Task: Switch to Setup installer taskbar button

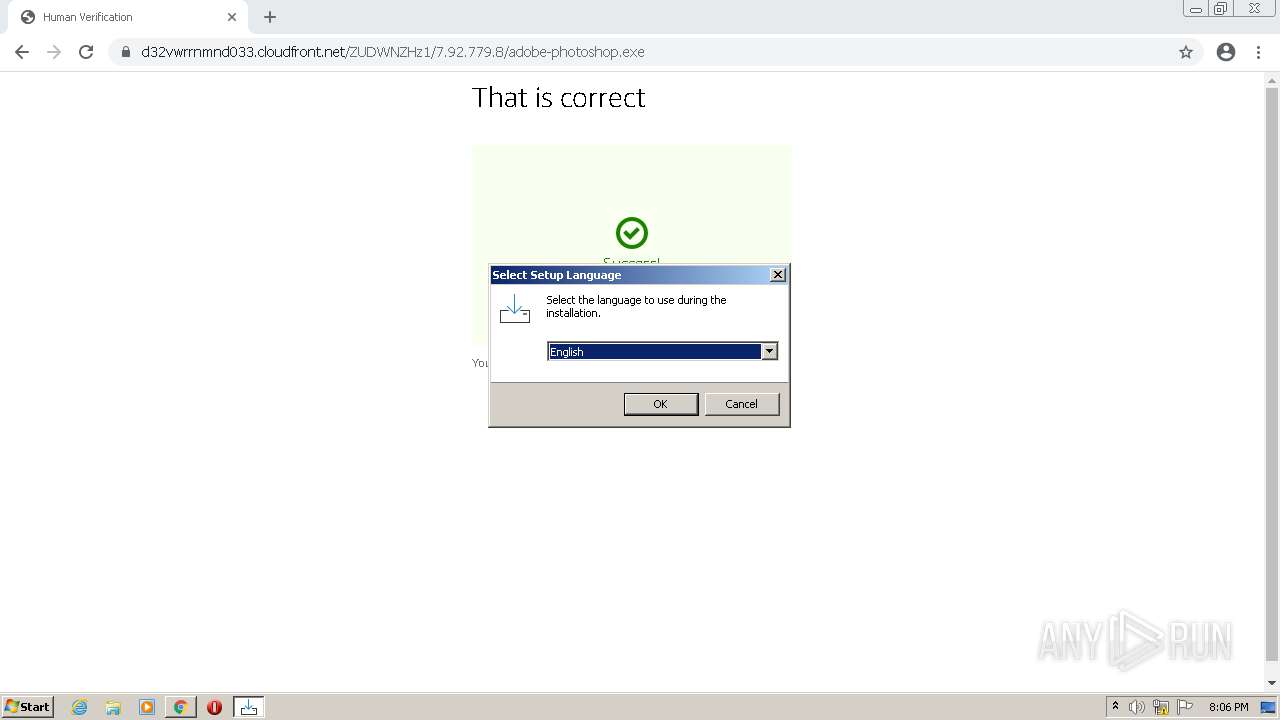Action: pos(249,707)
